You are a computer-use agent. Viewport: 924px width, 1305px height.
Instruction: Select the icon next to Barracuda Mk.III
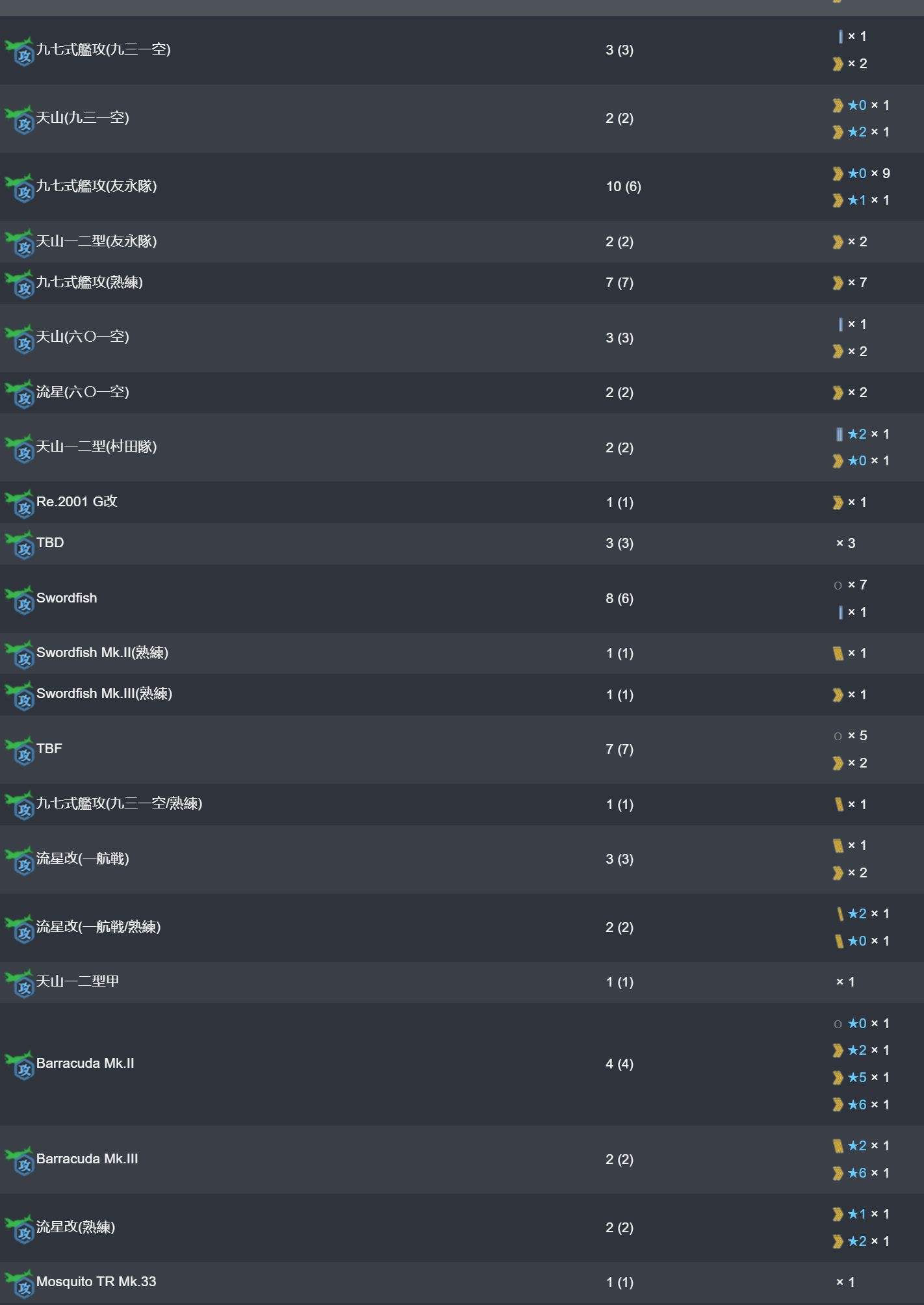[x=19, y=1161]
